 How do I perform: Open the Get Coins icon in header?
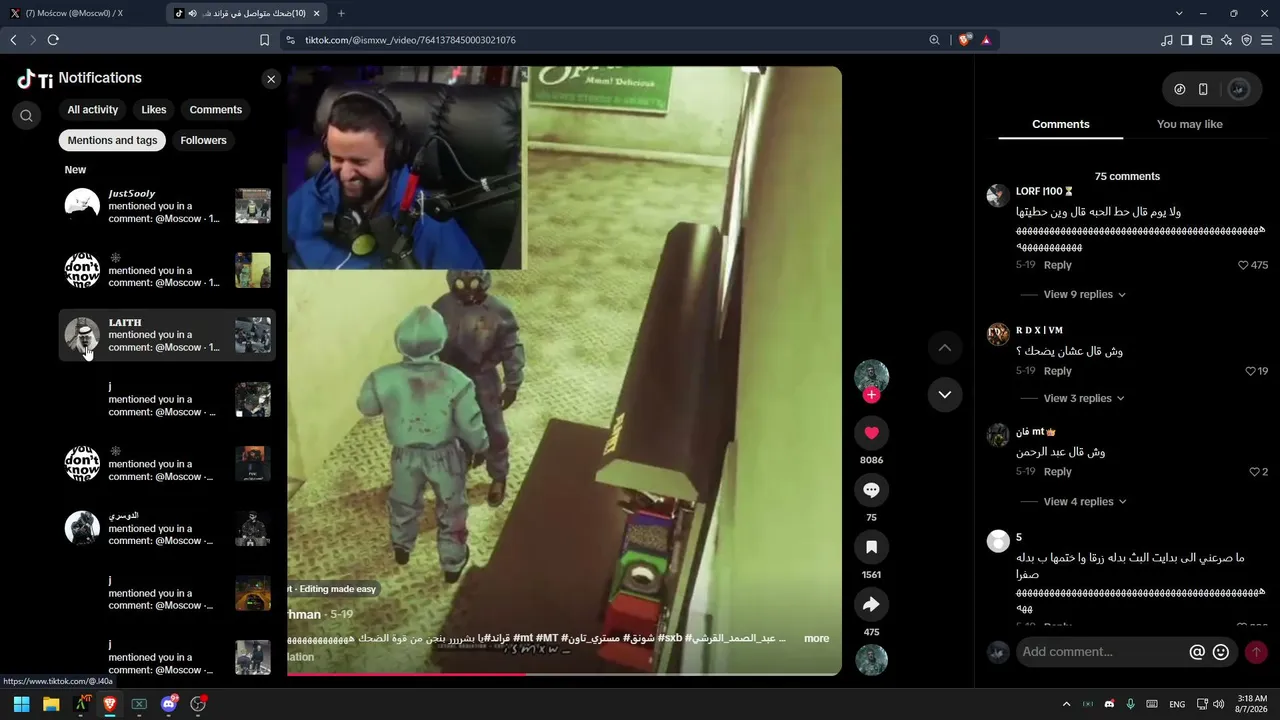1180,89
